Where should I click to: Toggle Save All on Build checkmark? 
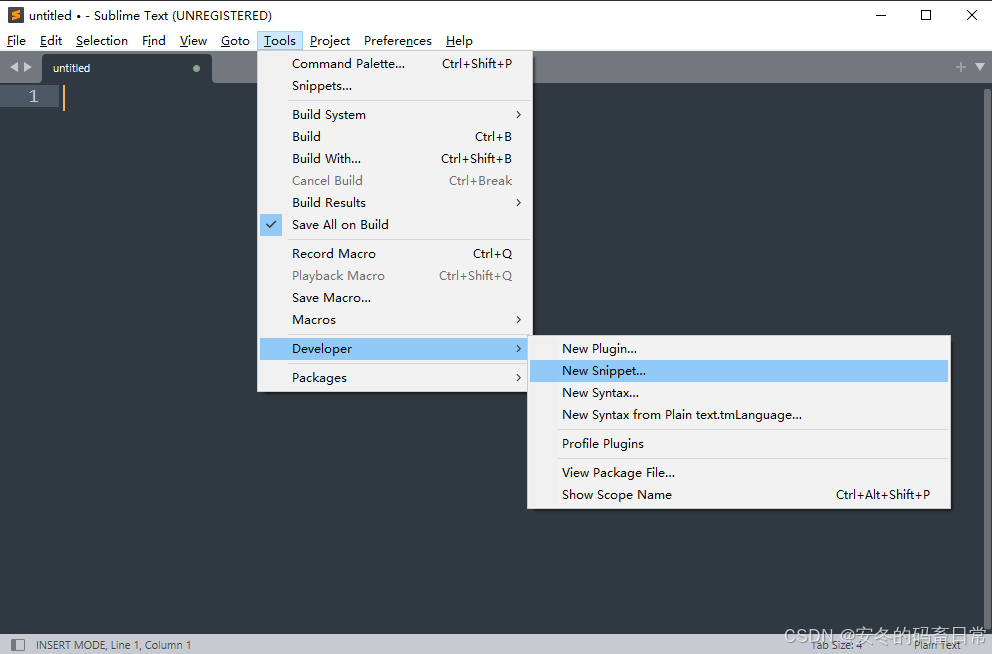point(271,225)
